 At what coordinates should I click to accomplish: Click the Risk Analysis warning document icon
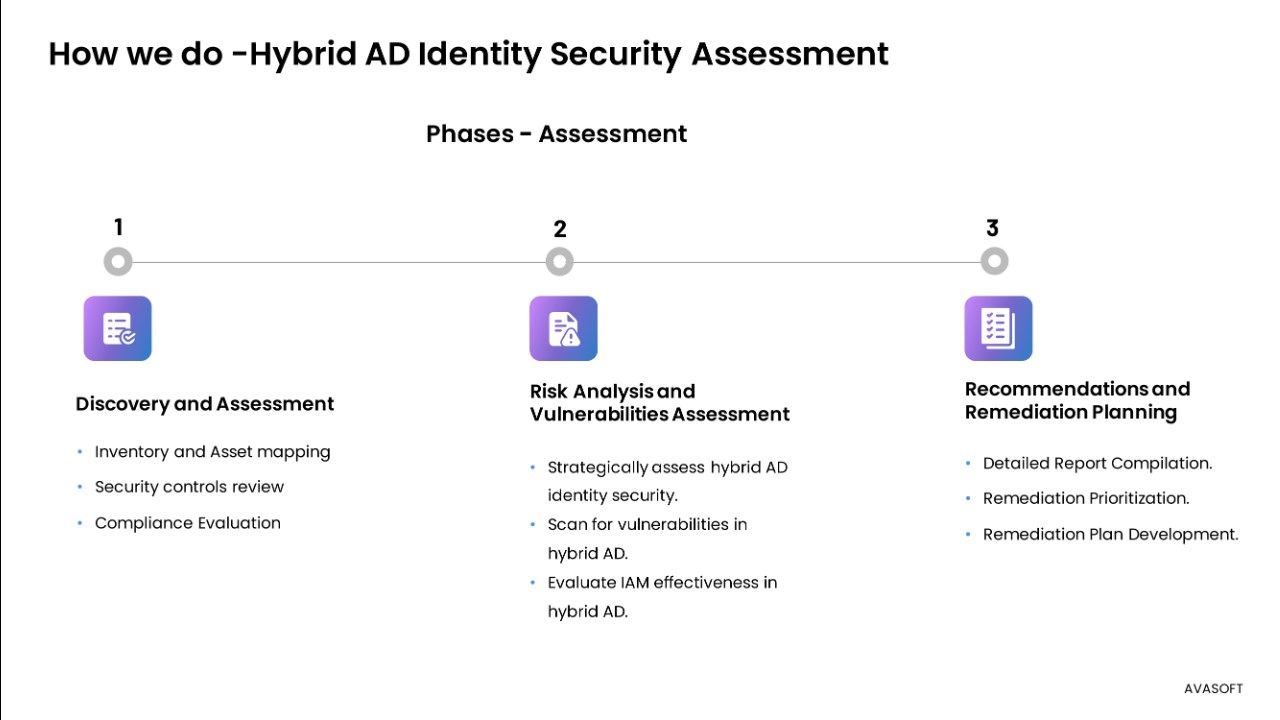[563, 328]
